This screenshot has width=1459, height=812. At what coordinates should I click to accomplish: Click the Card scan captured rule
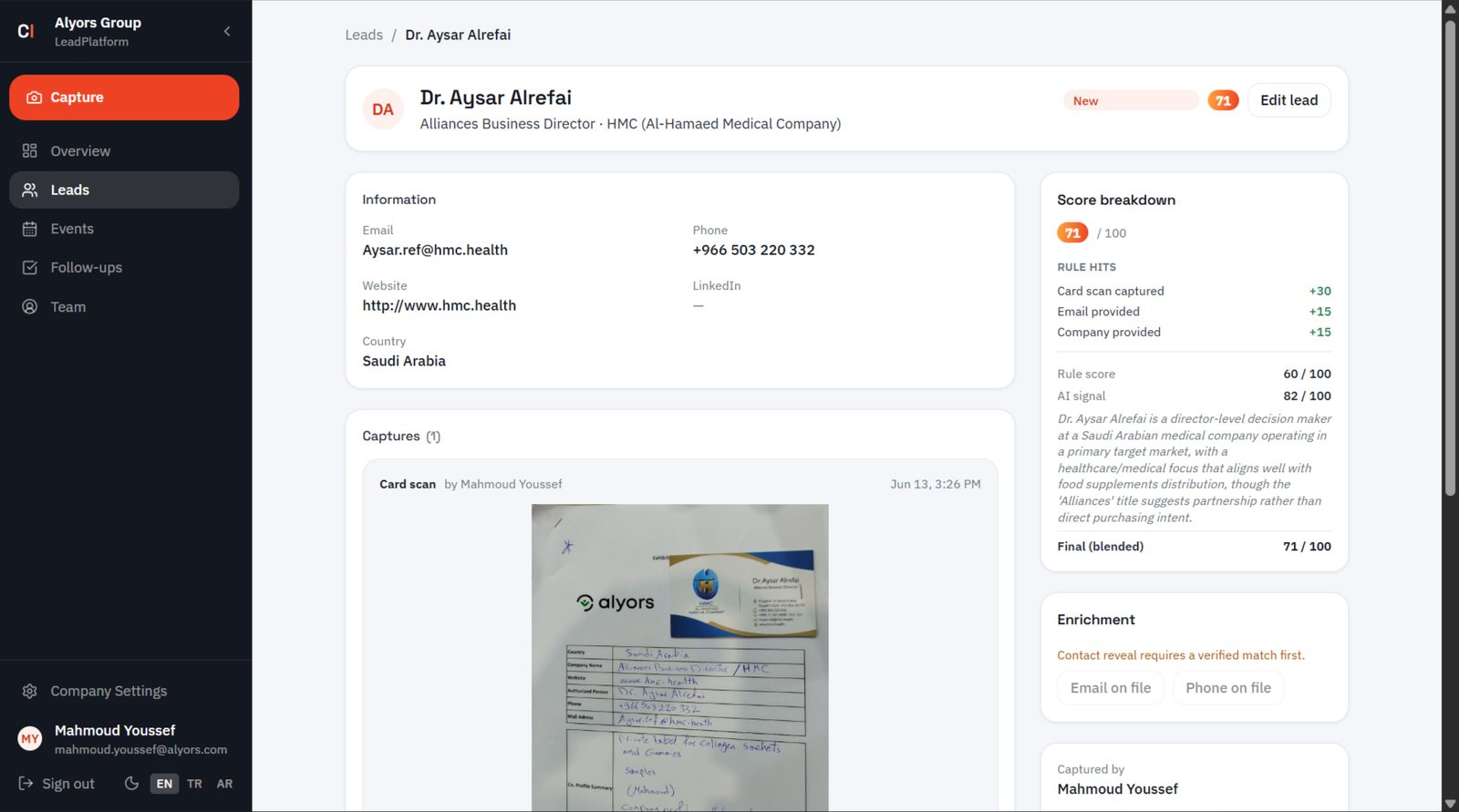pyautogui.click(x=1194, y=291)
